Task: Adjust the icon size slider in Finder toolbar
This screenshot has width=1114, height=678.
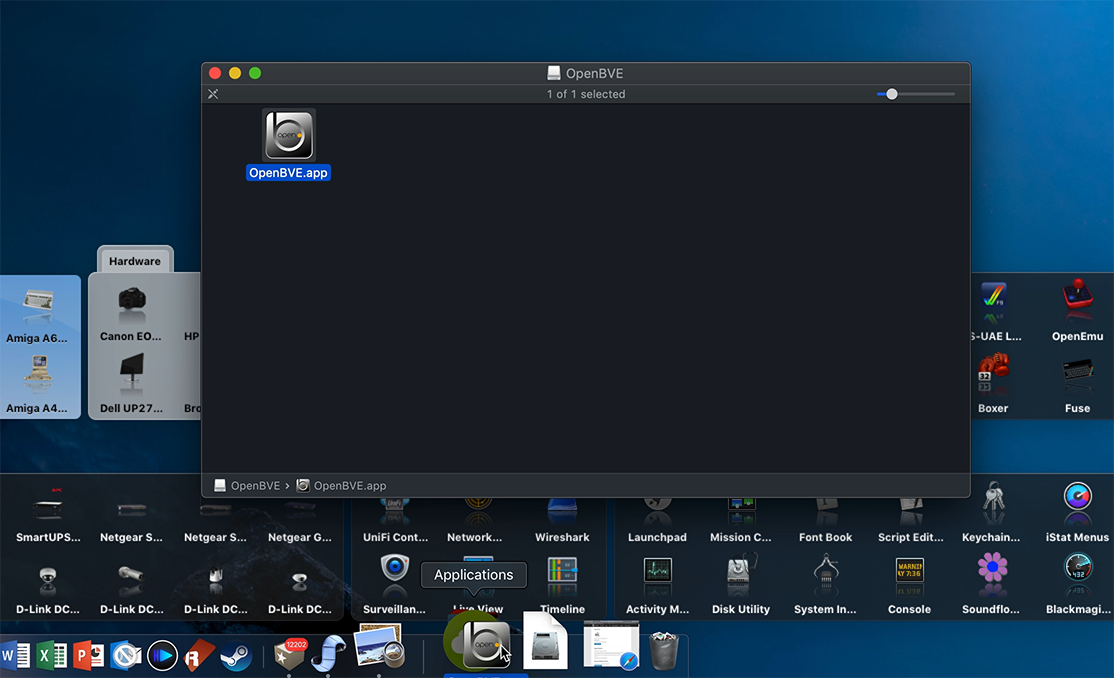Action: pos(890,93)
